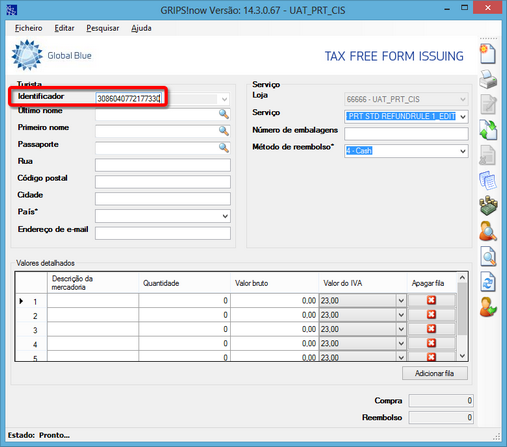The image size is (507, 447).
Task: Click the Número de embalagens field
Action: pos(406,134)
